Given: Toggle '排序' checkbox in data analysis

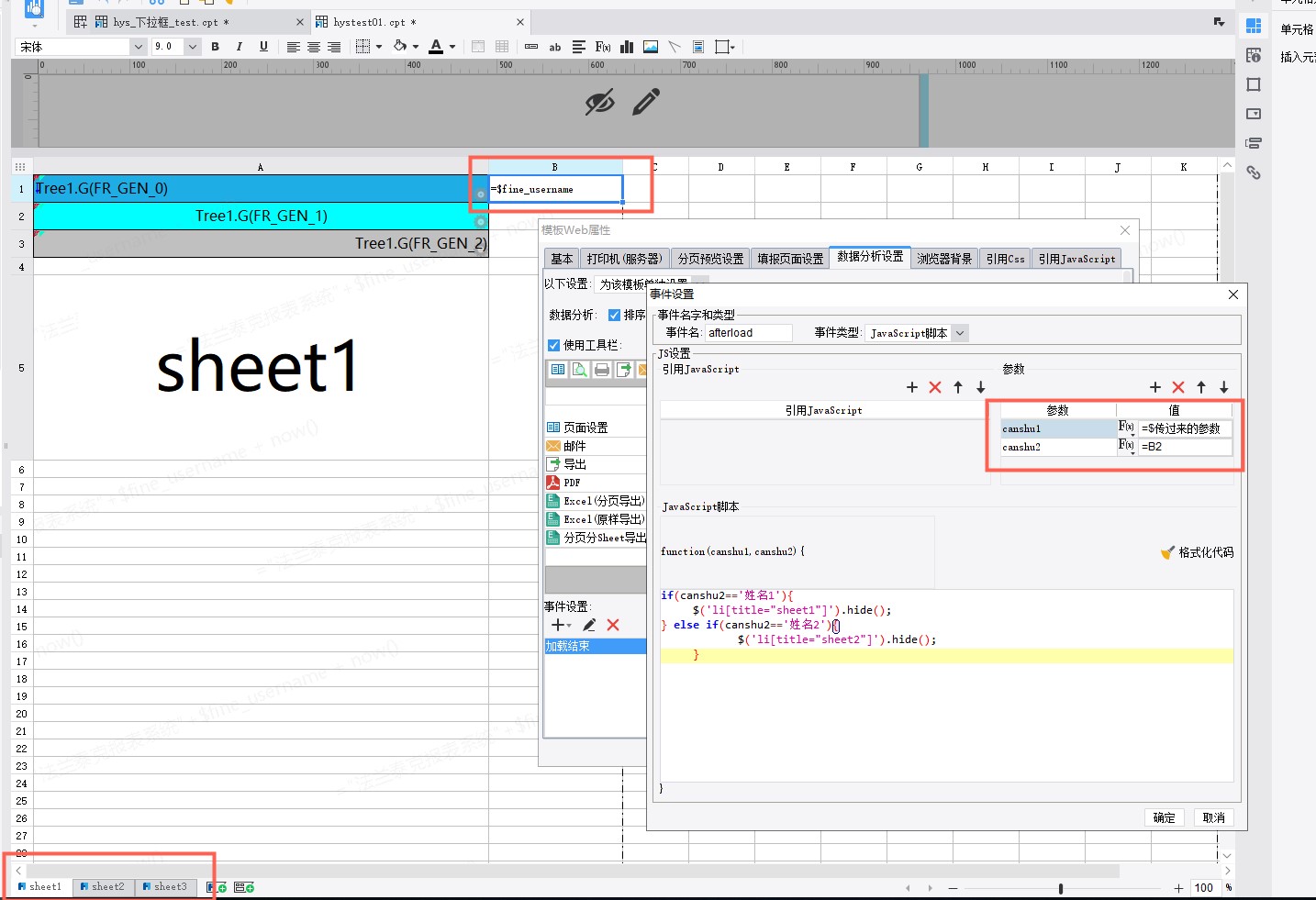Looking at the screenshot, I should click(x=615, y=315).
